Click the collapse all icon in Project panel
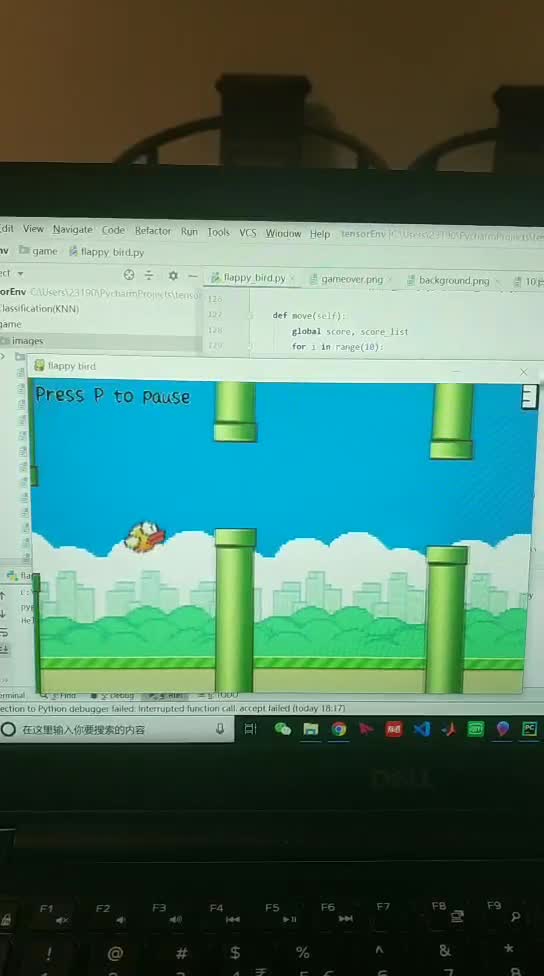The width and height of the screenshot is (544, 976). pos(149,275)
